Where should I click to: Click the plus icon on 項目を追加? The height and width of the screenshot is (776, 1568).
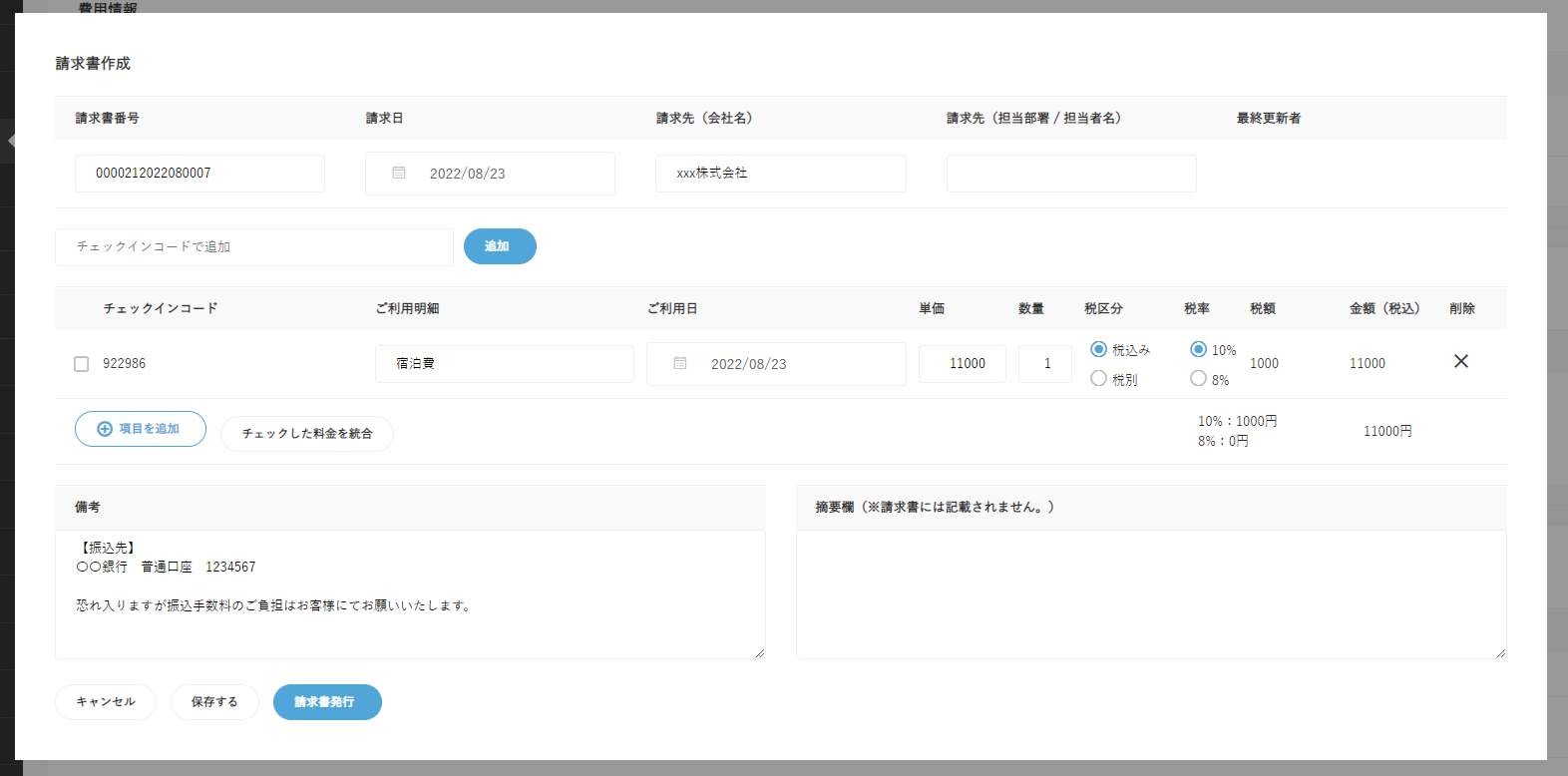pos(105,429)
